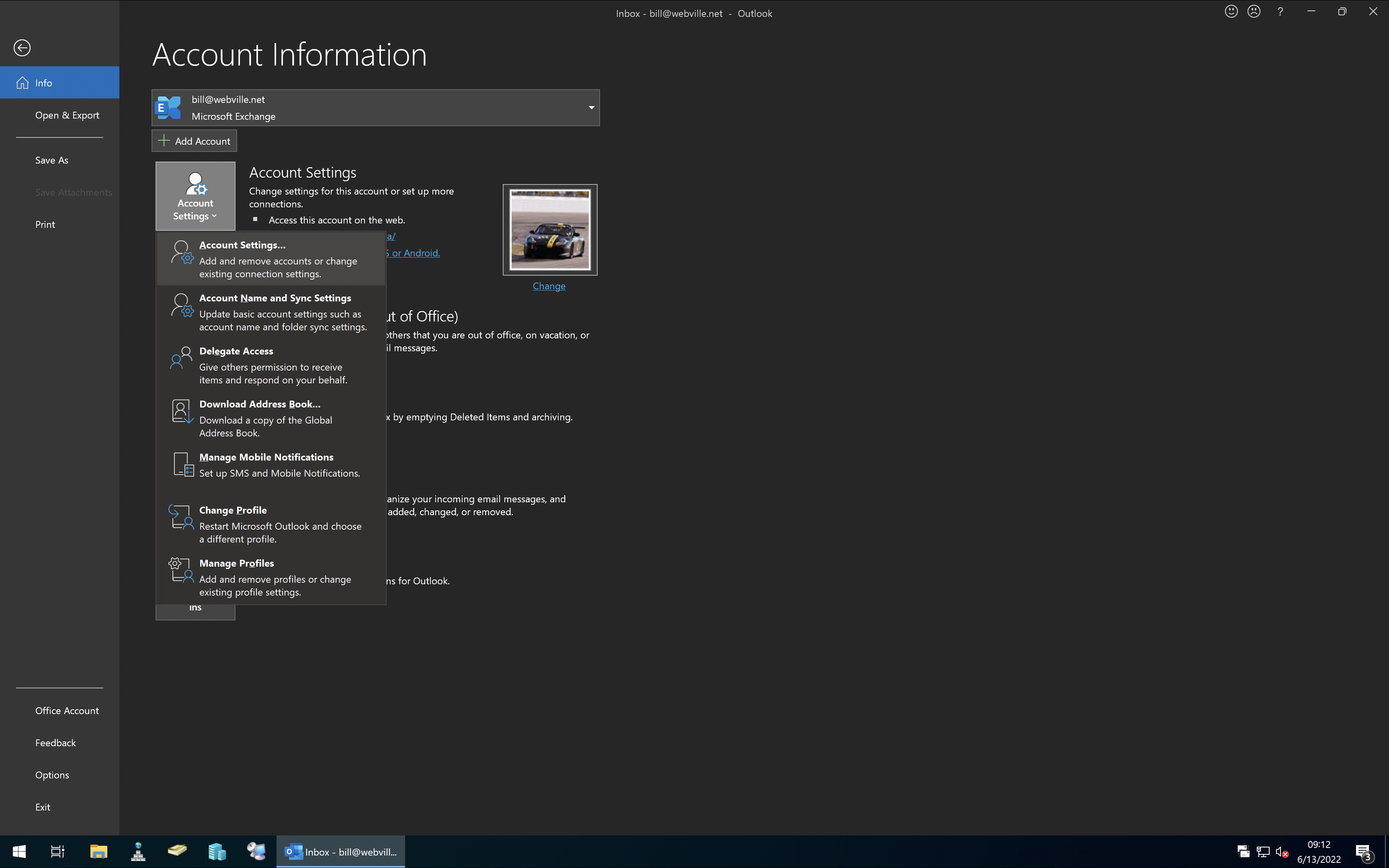Screen dimensions: 1389x868
Task: Click the 'Access this account on the web.' text
Action: [x=337, y=220]
